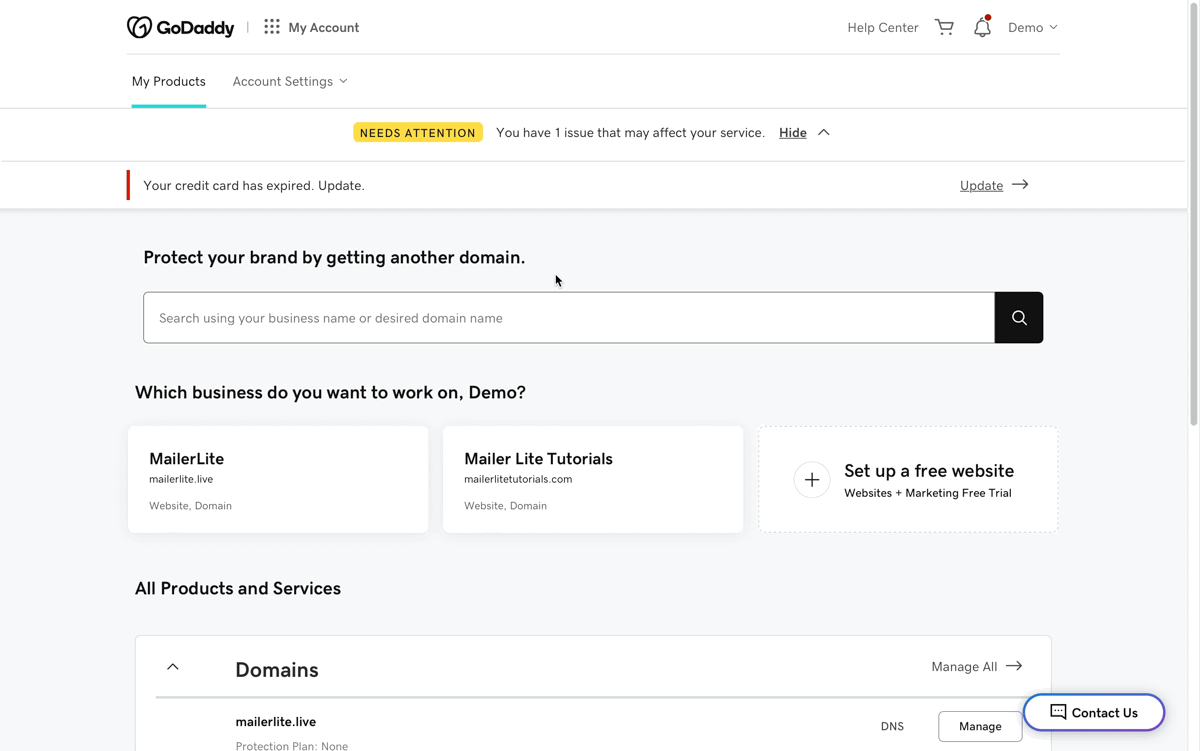View notifications bell
Viewport: 1200px width, 751px height.
(982, 28)
